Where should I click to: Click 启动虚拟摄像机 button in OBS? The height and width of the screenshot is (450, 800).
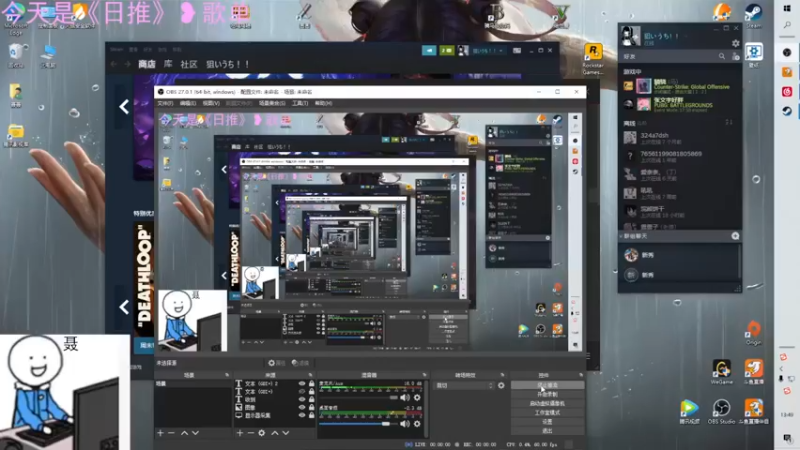click(x=547, y=404)
